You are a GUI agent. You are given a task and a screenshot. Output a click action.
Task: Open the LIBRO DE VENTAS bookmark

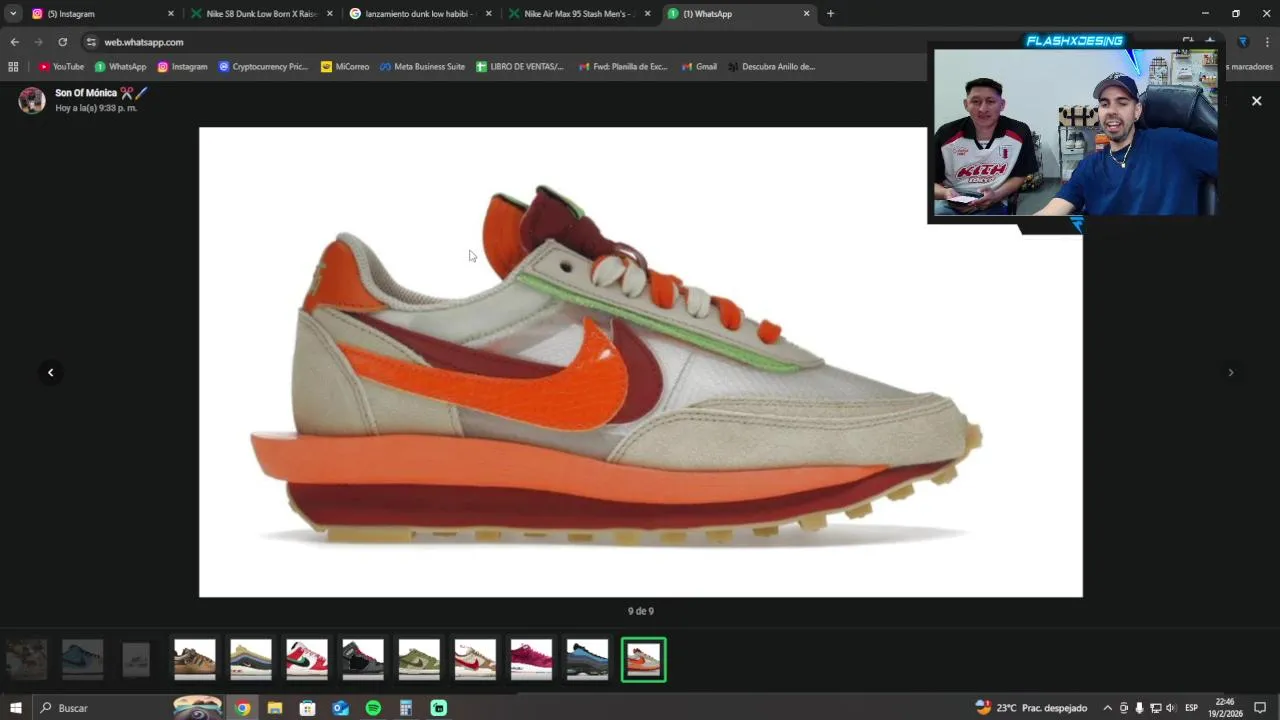[x=520, y=67]
